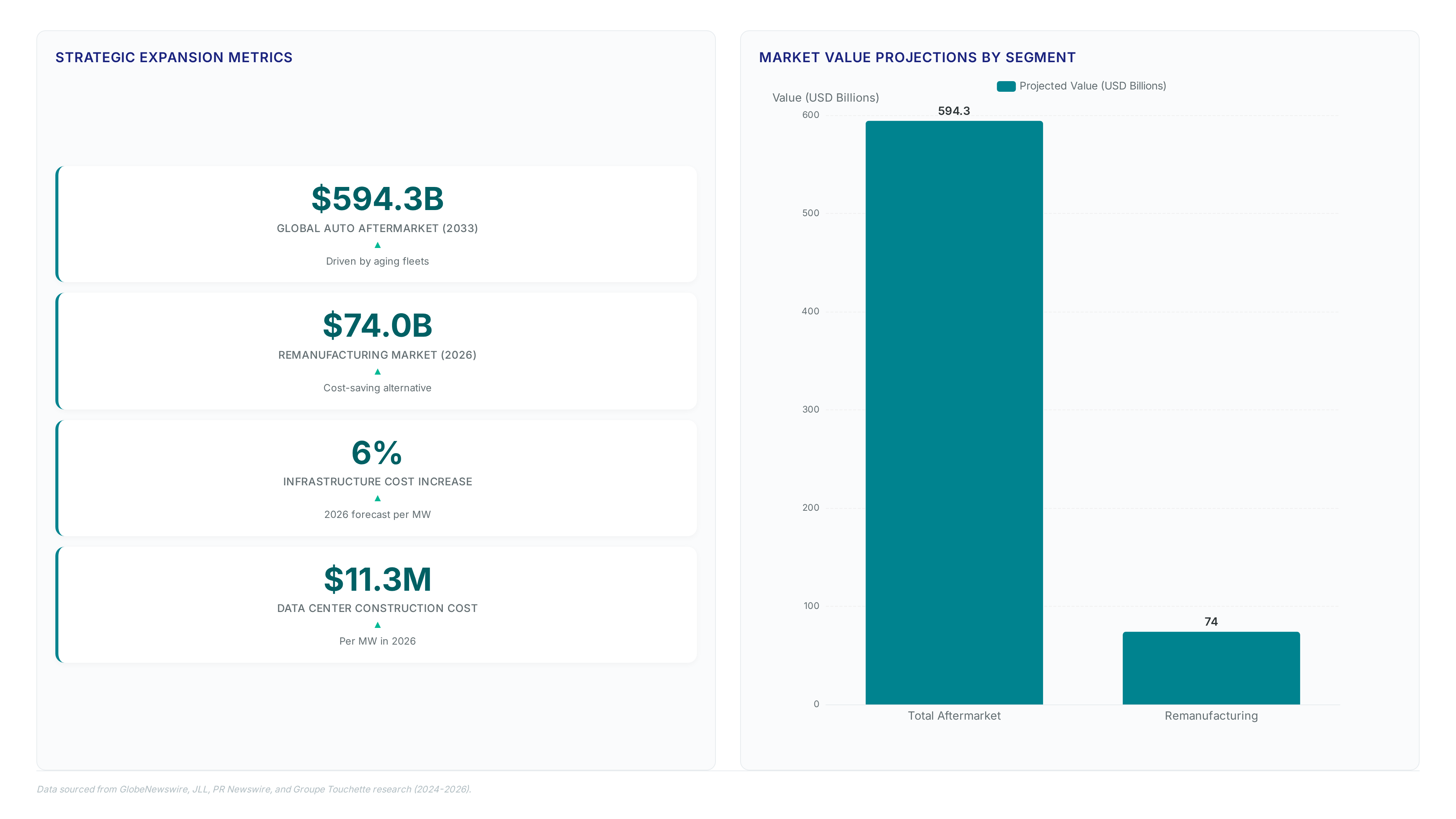Click the data source footnote text
The height and width of the screenshot is (819, 1456).
click(254, 789)
